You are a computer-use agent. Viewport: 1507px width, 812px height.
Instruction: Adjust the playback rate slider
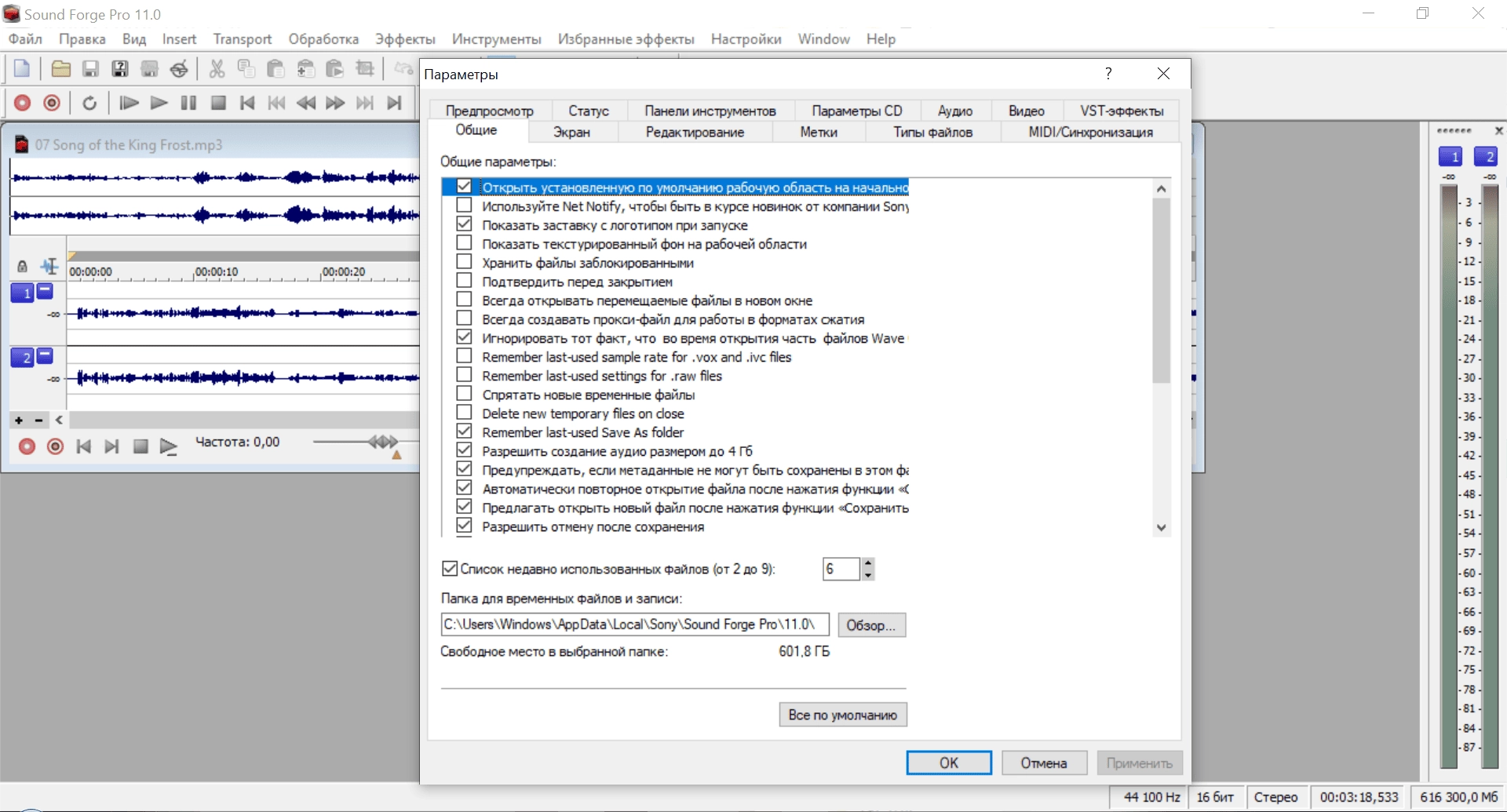383,442
